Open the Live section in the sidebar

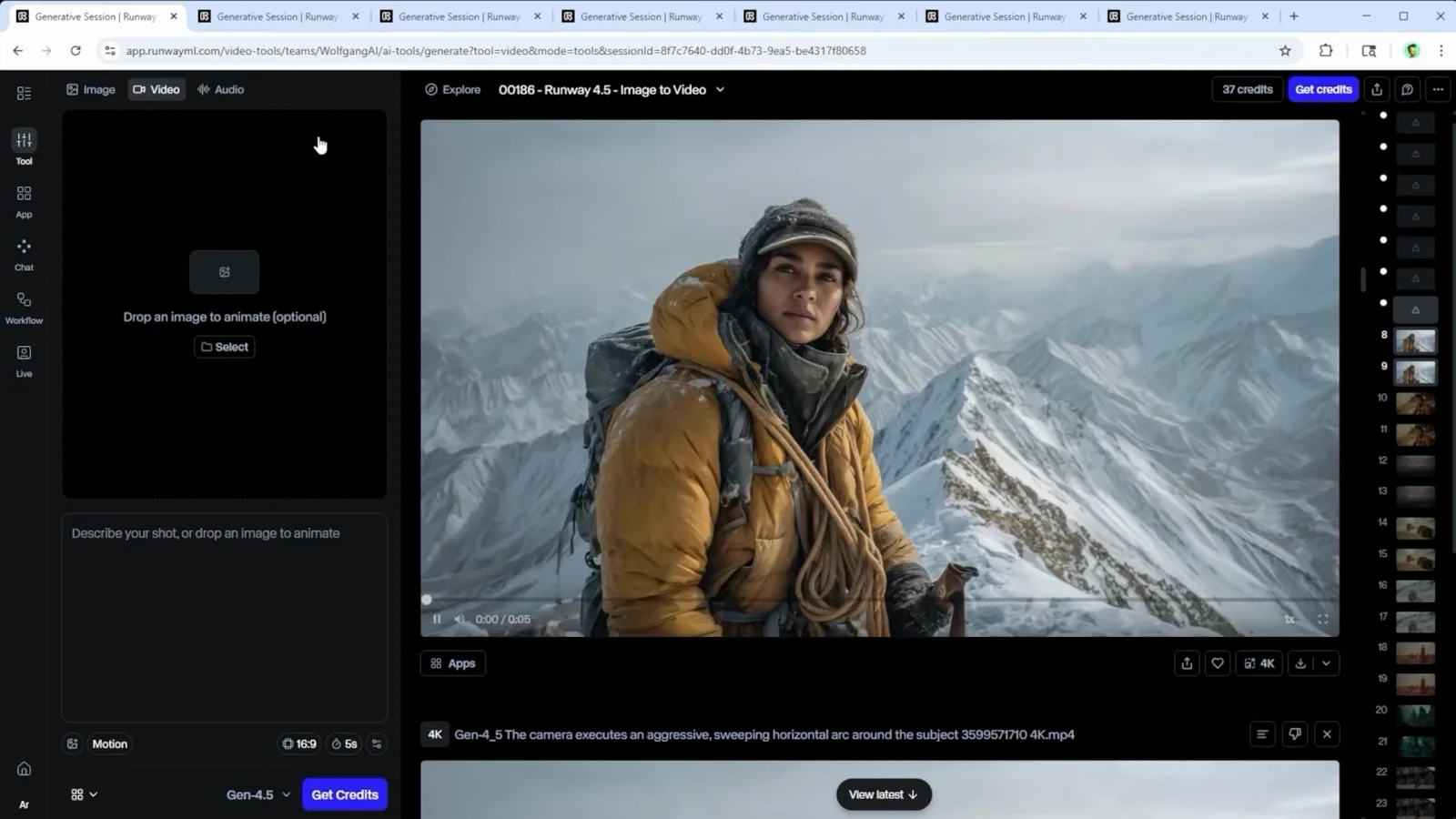tap(24, 360)
